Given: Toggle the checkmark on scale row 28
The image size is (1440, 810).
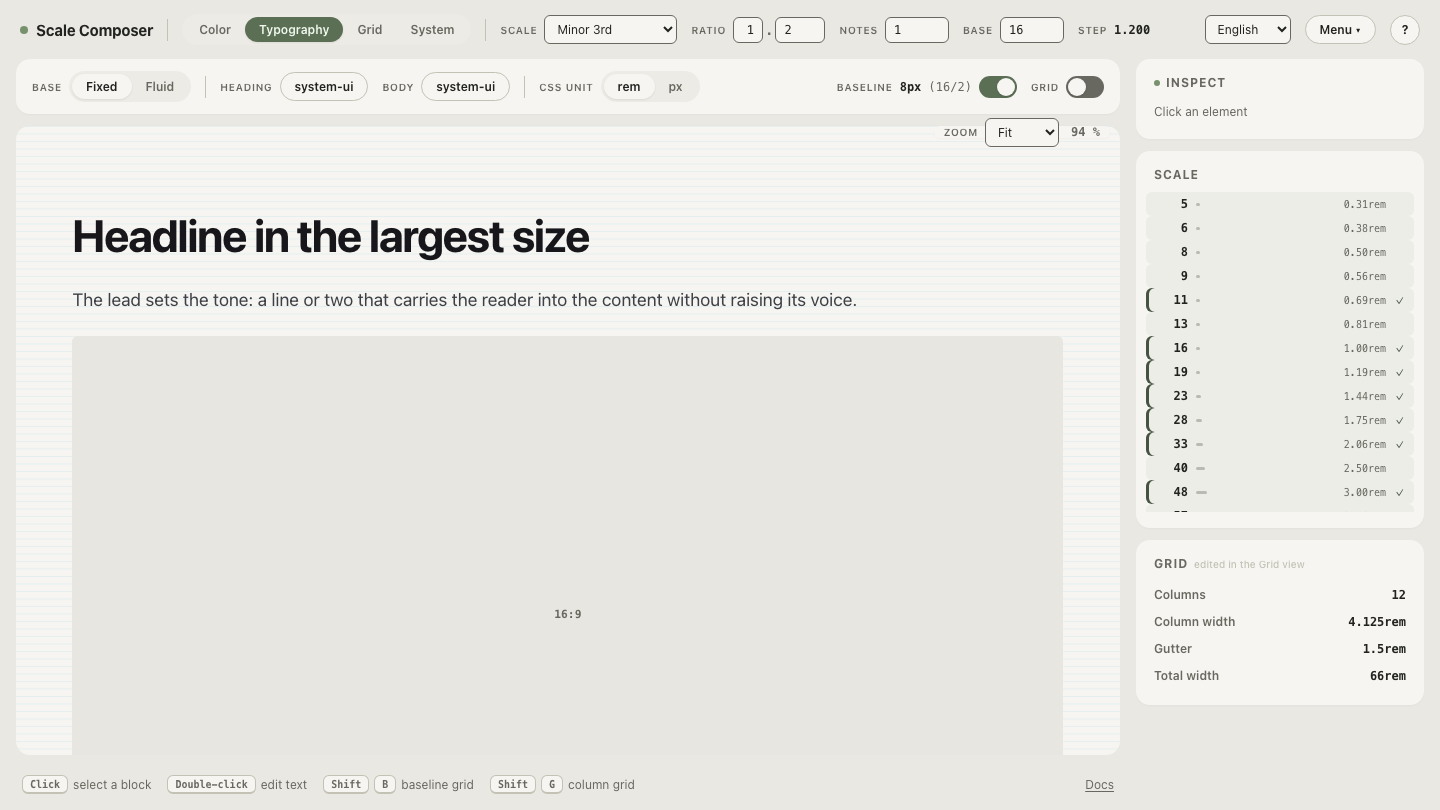Looking at the screenshot, I should [1400, 420].
